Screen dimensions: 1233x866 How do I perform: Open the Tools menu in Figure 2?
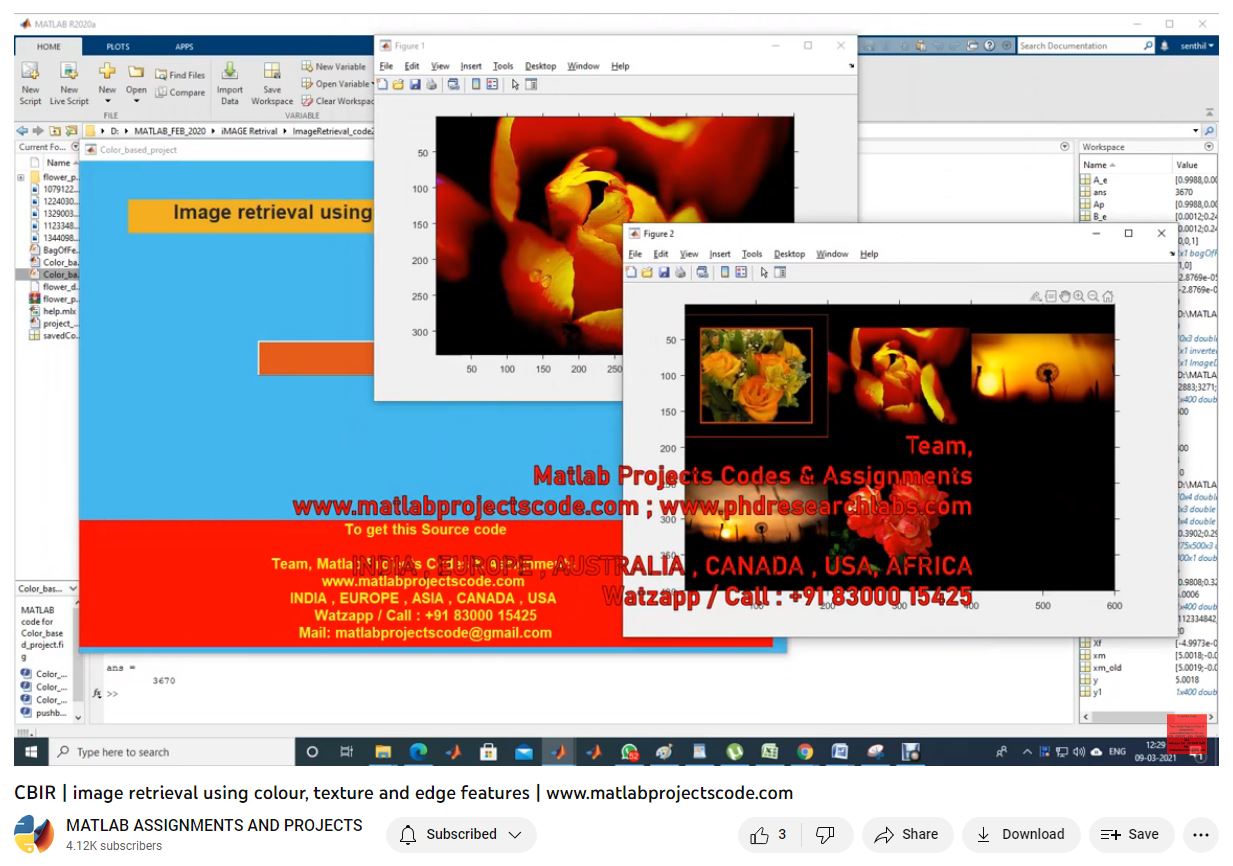(752, 254)
